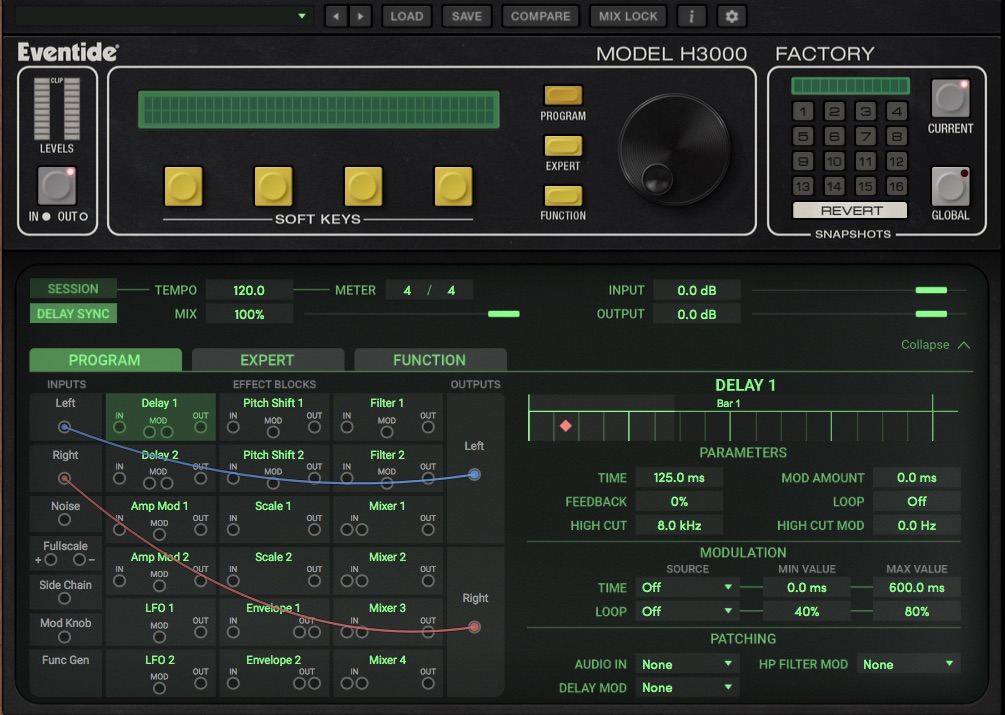Image resolution: width=1005 pixels, height=715 pixels.
Task: Collapse the lower editor panel
Action: (x=935, y=345)
